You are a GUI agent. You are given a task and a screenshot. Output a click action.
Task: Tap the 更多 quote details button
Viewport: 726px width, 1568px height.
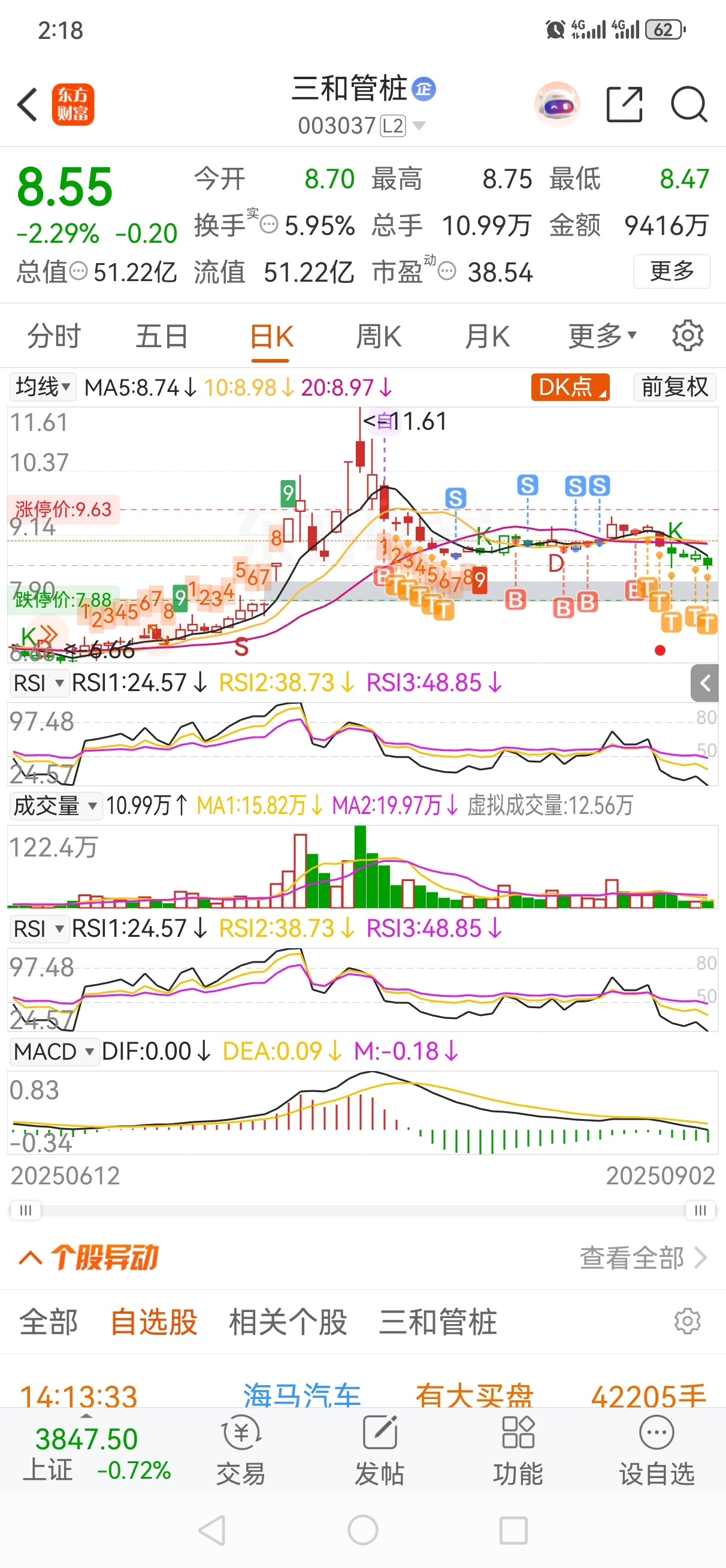[672, 271]
